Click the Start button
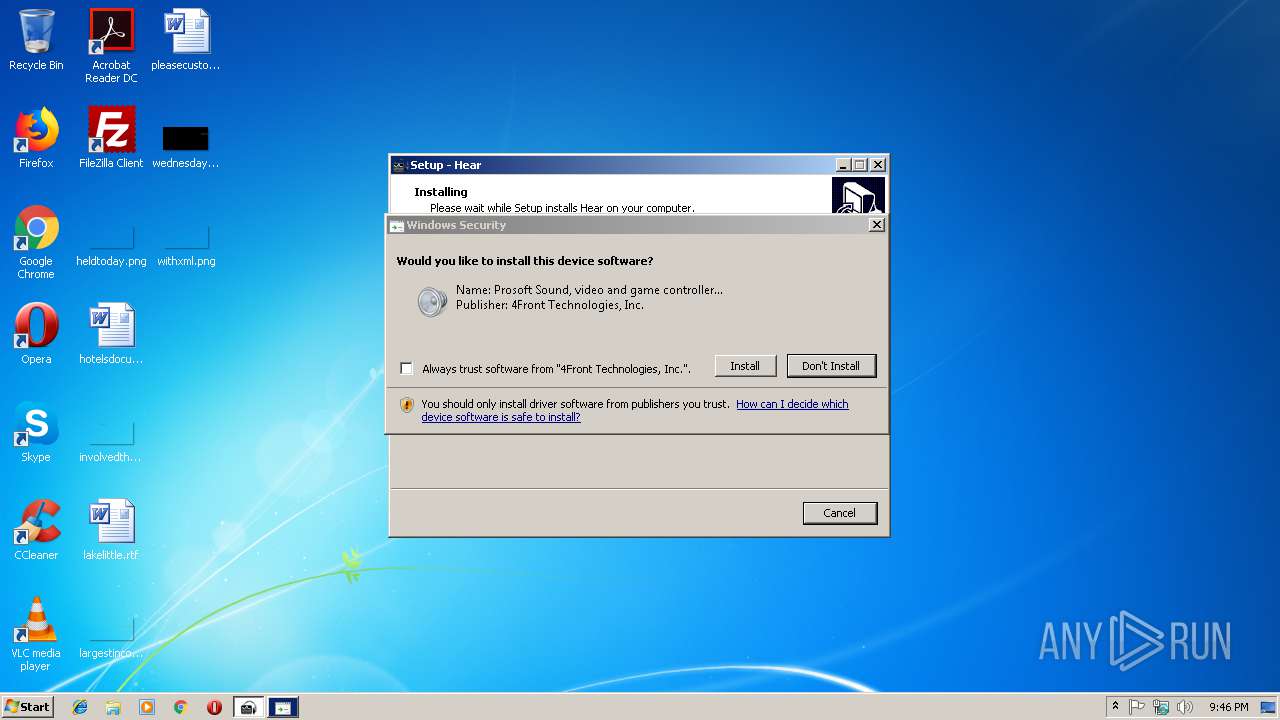This screenshot has width=1280, height=720. point(28,707)
